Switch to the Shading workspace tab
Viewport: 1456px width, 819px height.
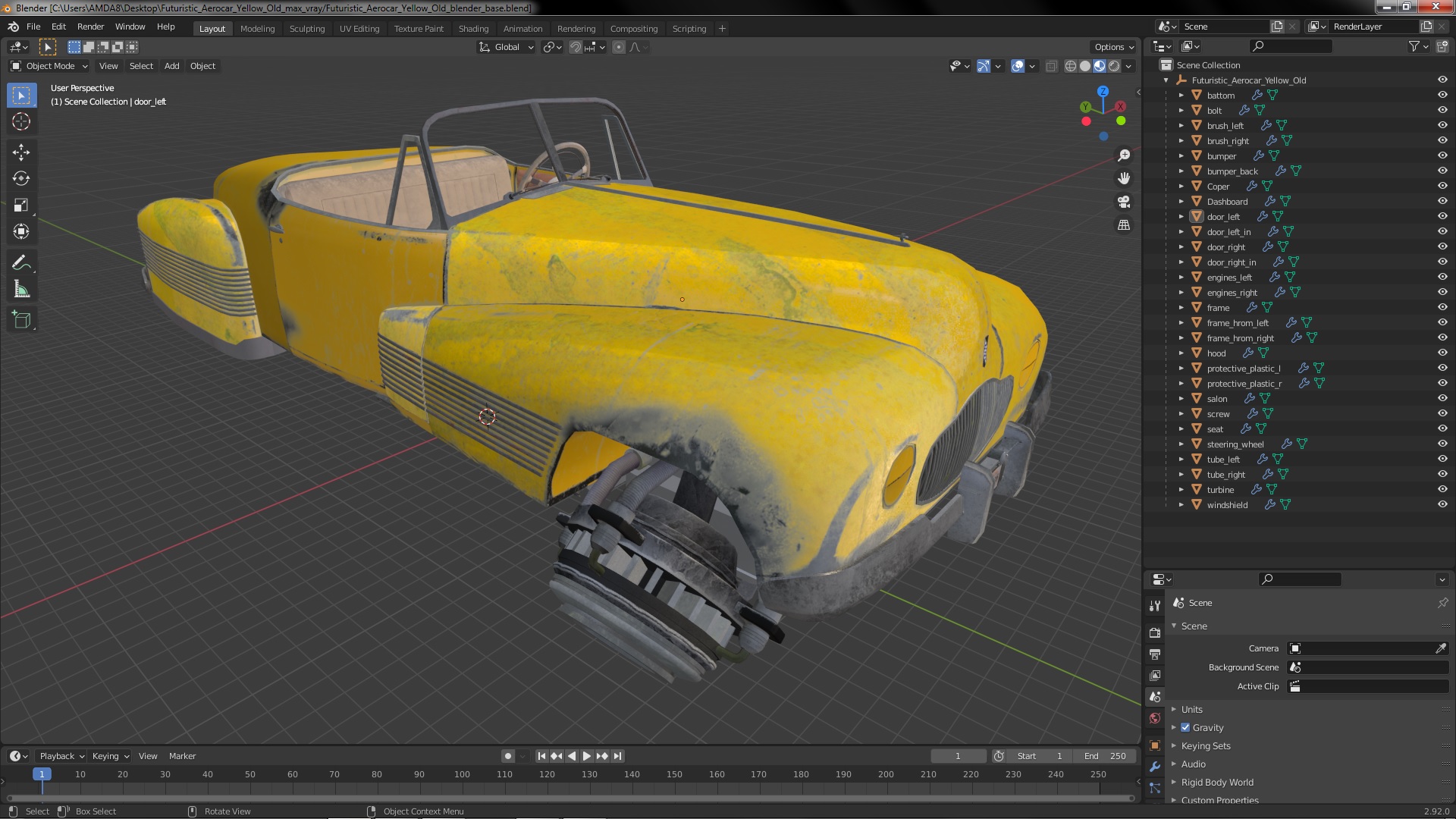(473, 29)
